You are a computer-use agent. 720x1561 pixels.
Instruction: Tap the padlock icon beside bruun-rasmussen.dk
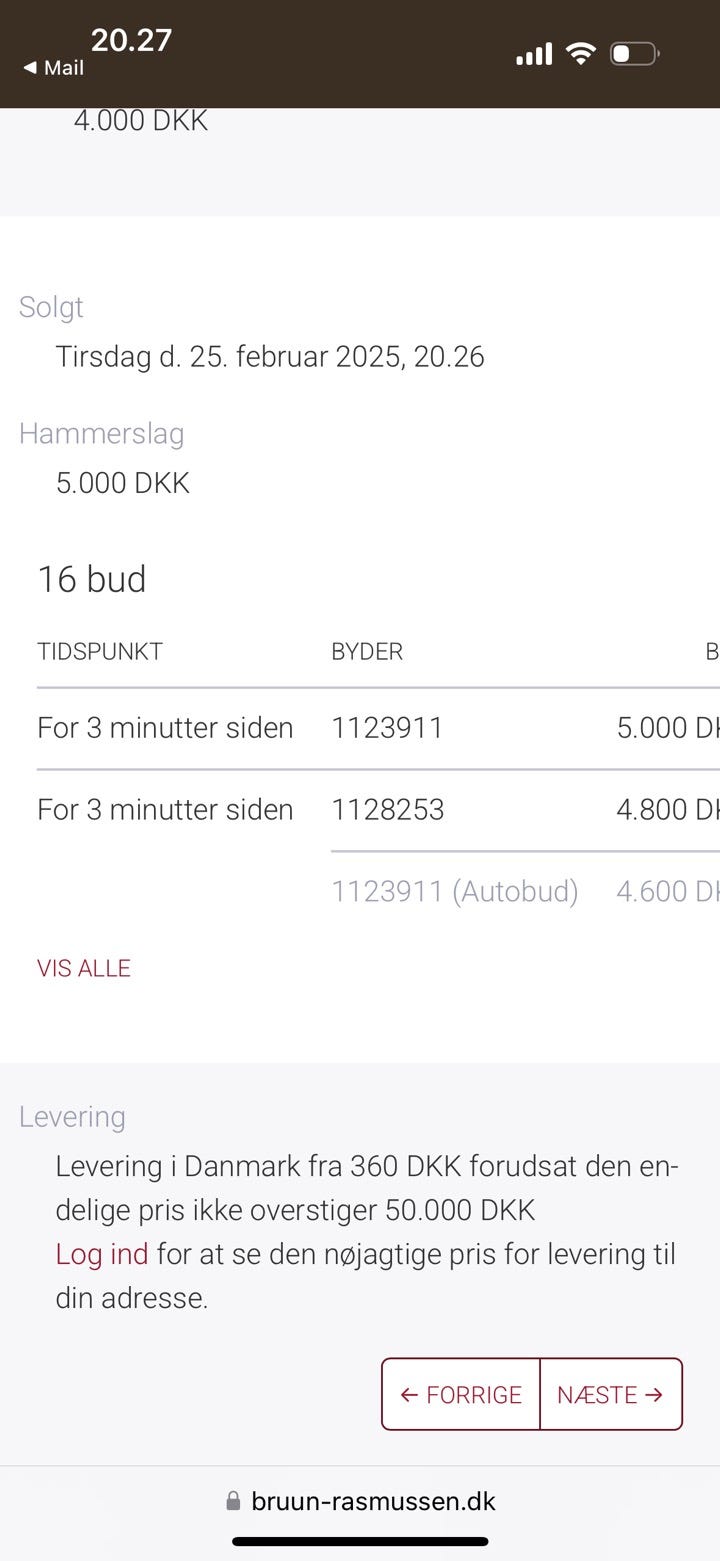click(233, 1501)
